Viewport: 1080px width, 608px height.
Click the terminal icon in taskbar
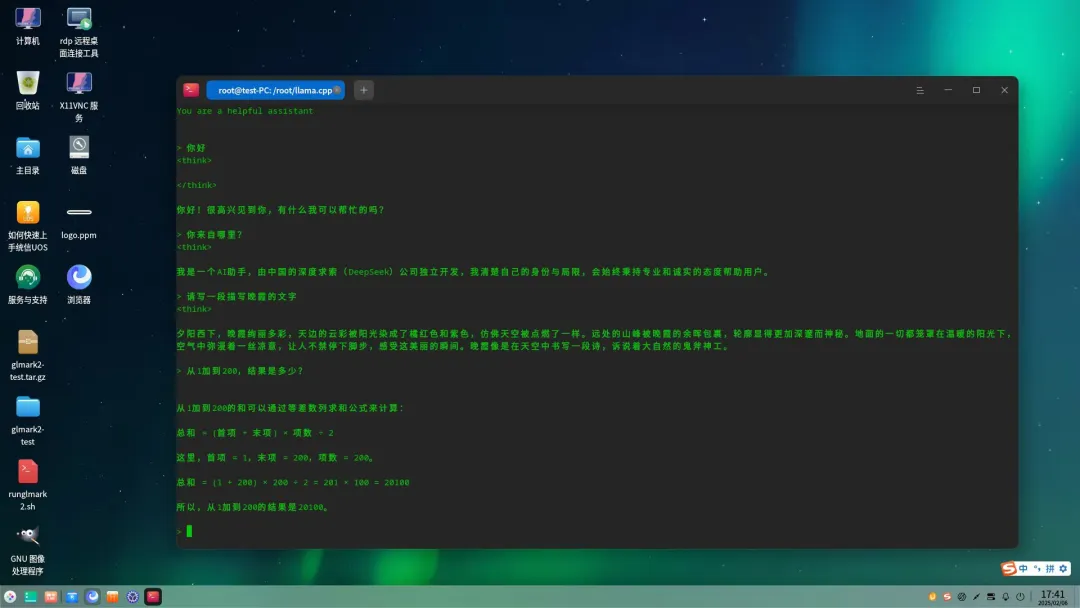tap(153, 597)
